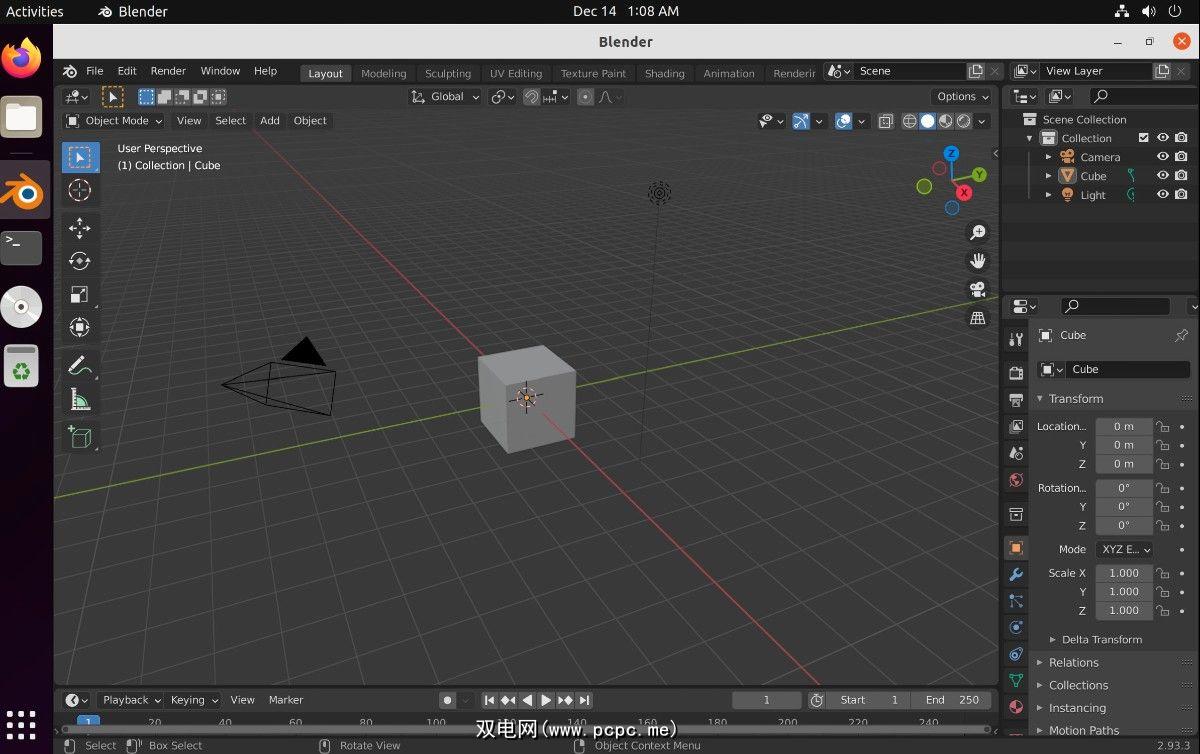Open the Render menu
The image size is (1200, 754).
pos(168,71)
